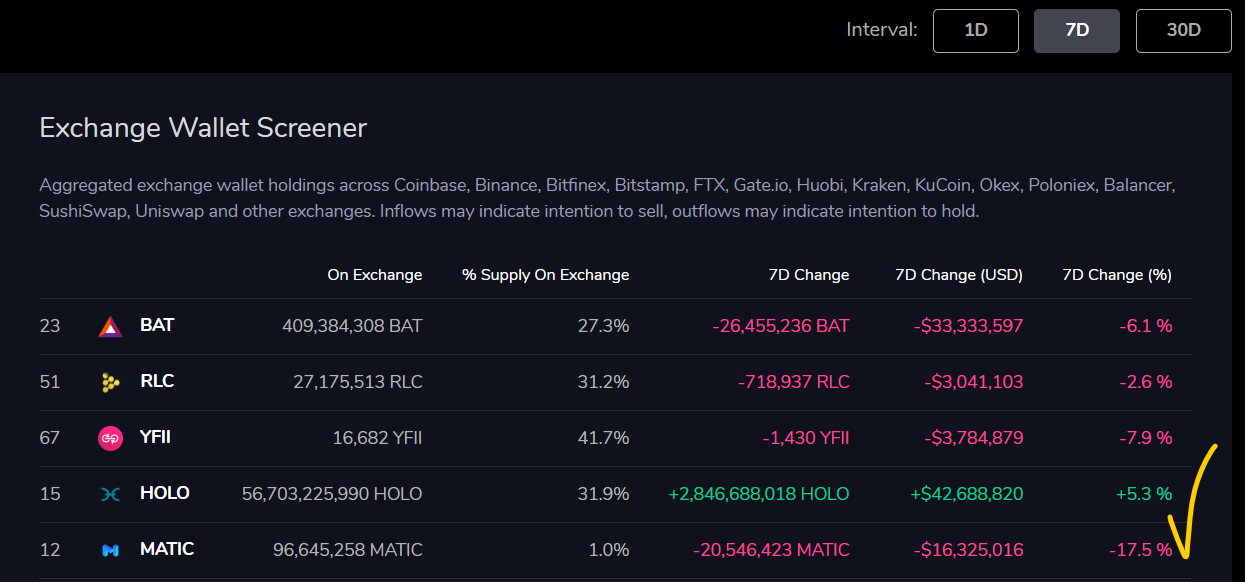The height and width of the screenshot is (582, 1245).
Task: Click the HOLO token icon
Action: (110, 494)
